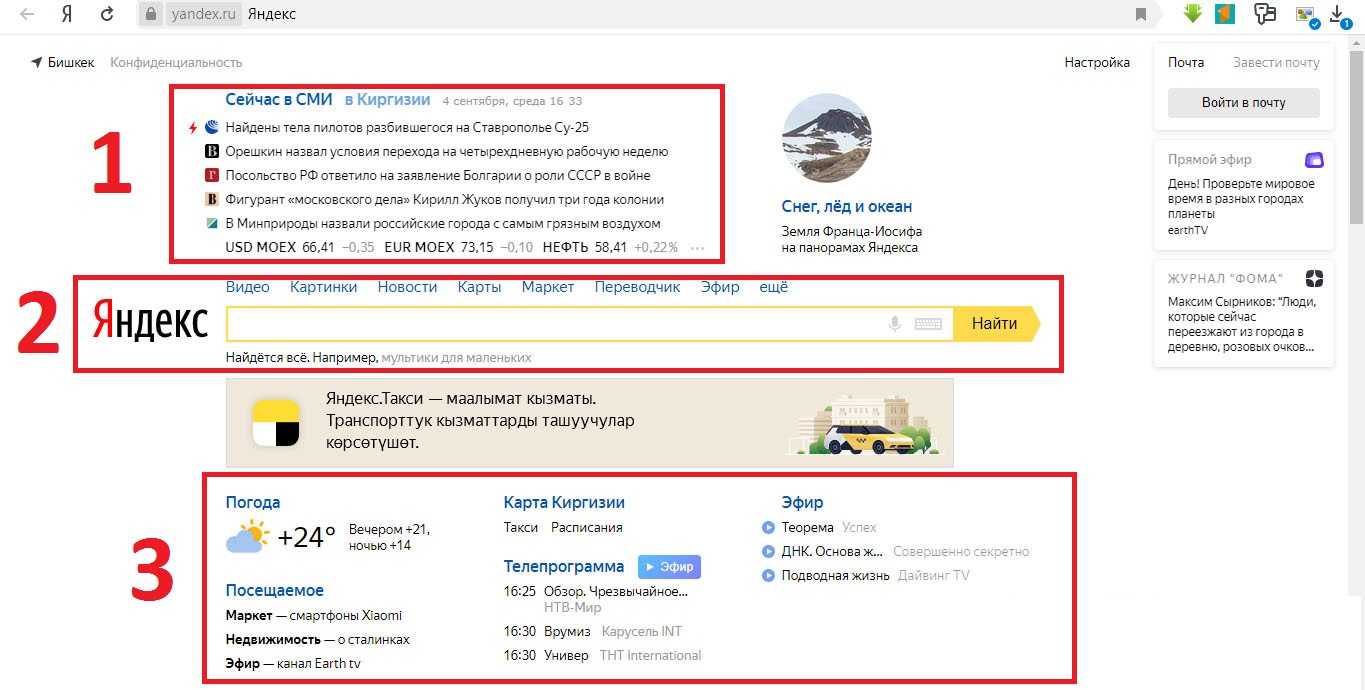
Task: Click the reload page icon
Action: click(x=107, y=14)
